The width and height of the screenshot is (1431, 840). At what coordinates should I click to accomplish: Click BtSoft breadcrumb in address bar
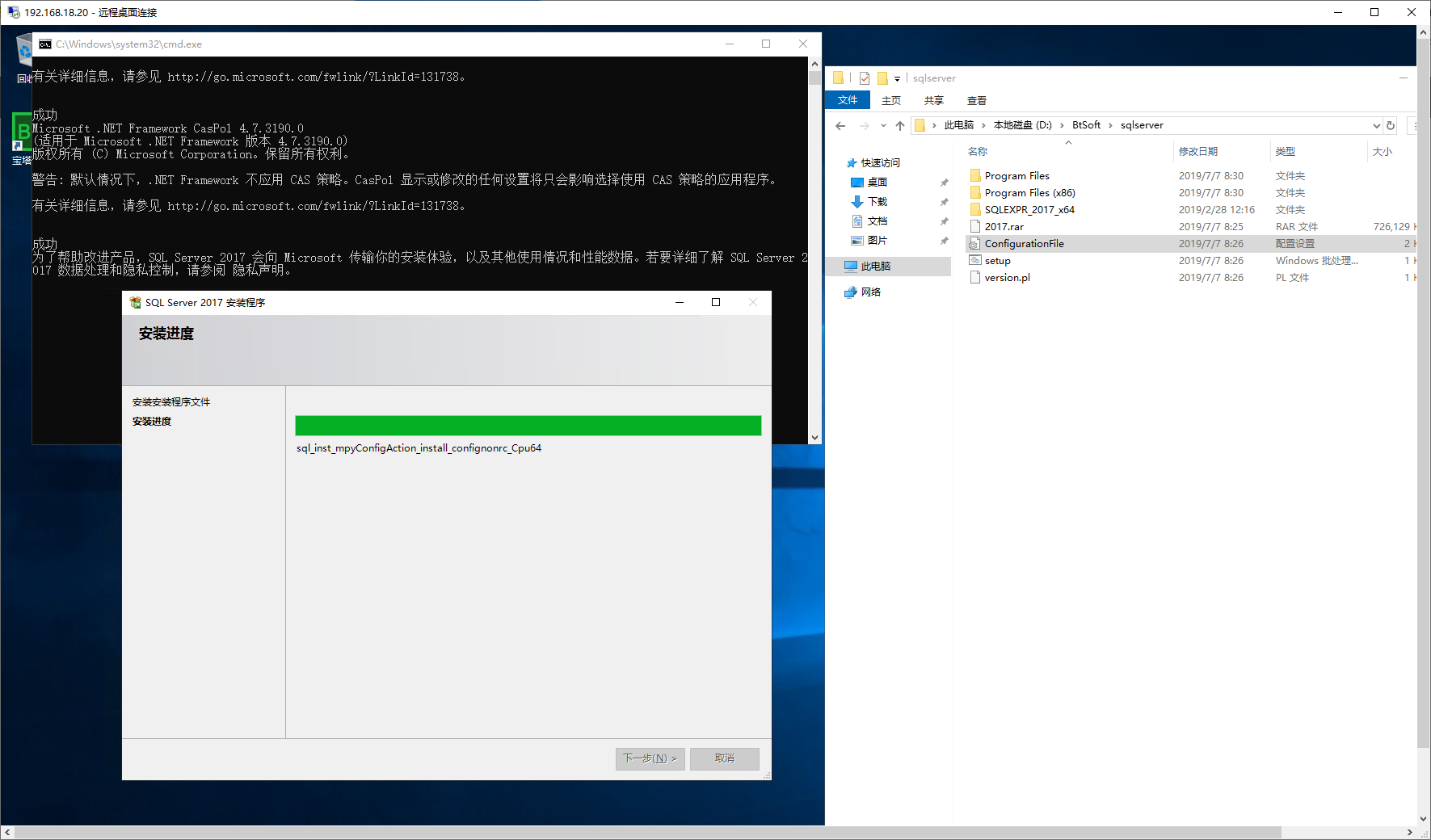[1086, 126]
